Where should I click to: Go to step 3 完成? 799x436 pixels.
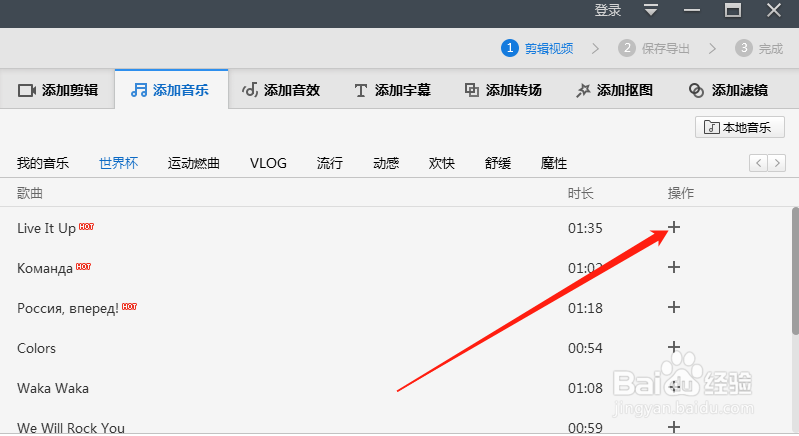759,48
